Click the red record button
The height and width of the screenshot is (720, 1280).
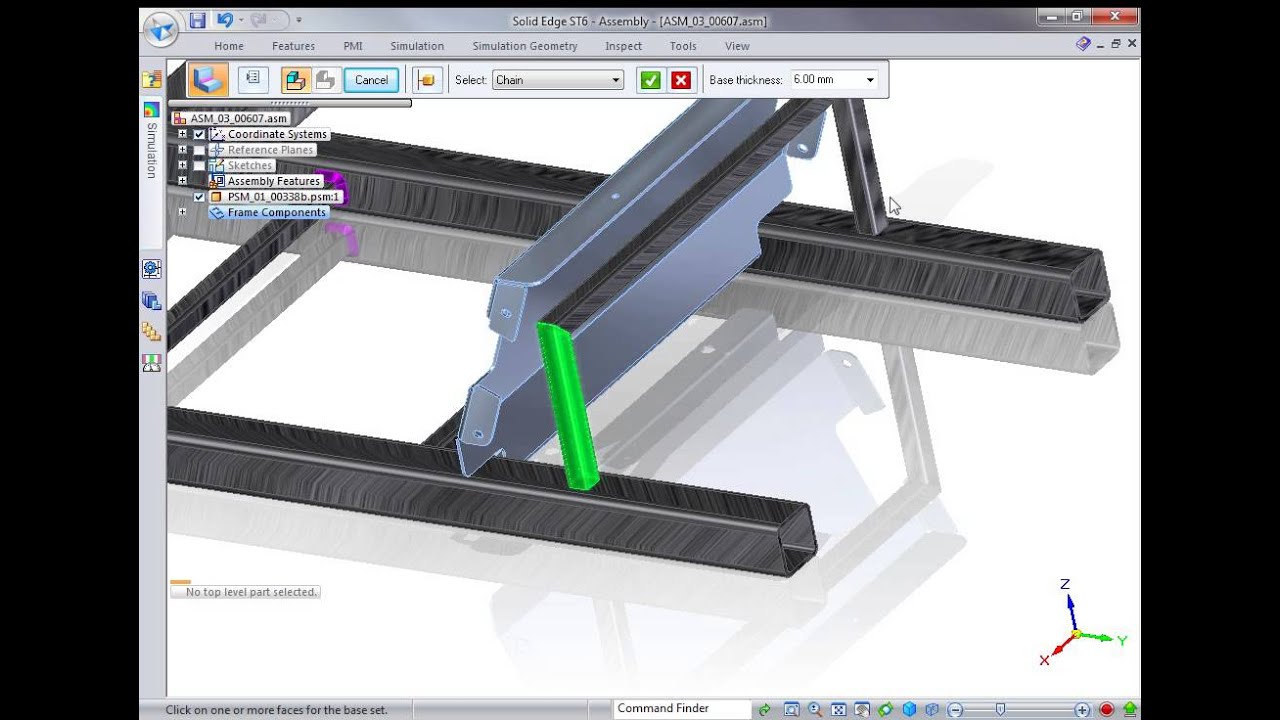(1107, 710)
